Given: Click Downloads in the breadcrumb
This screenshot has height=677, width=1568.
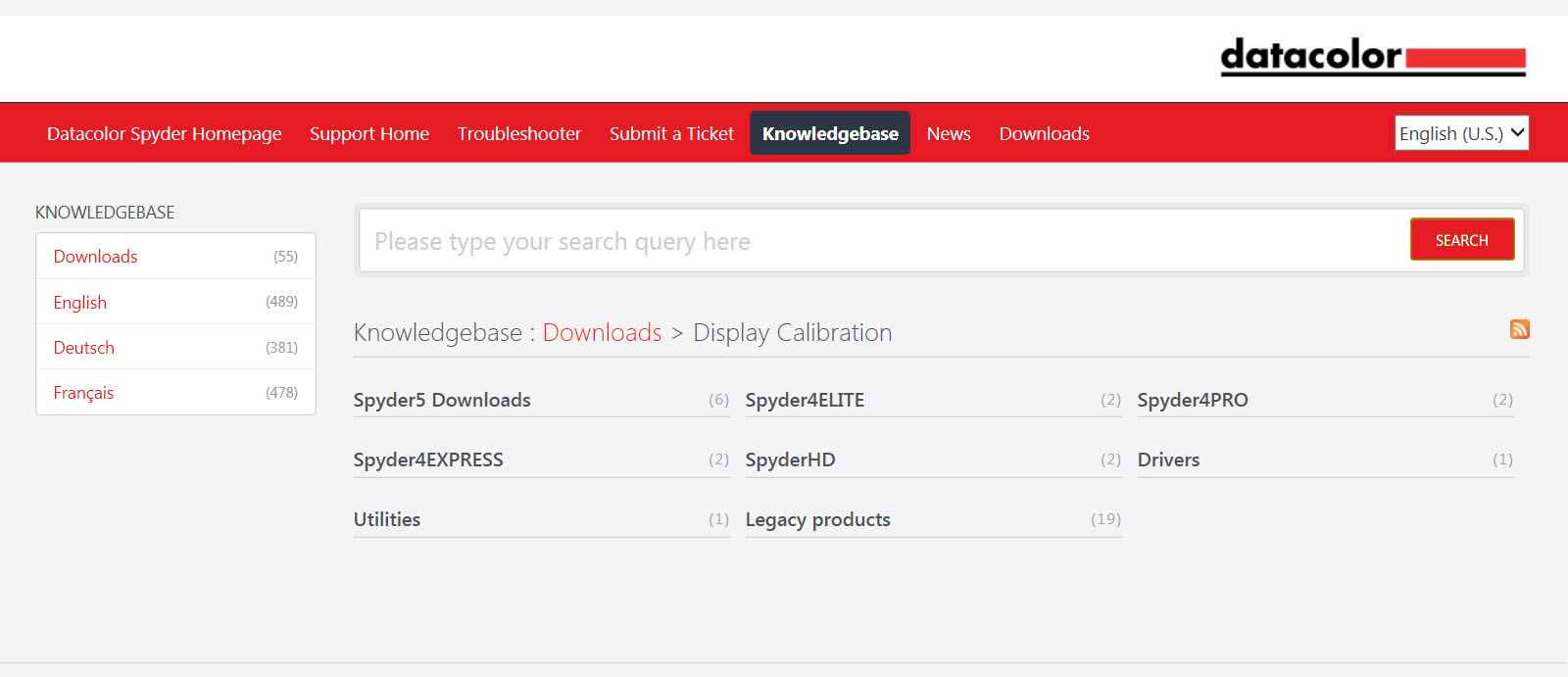Looking at the screenshot, I should coord(603,333).
